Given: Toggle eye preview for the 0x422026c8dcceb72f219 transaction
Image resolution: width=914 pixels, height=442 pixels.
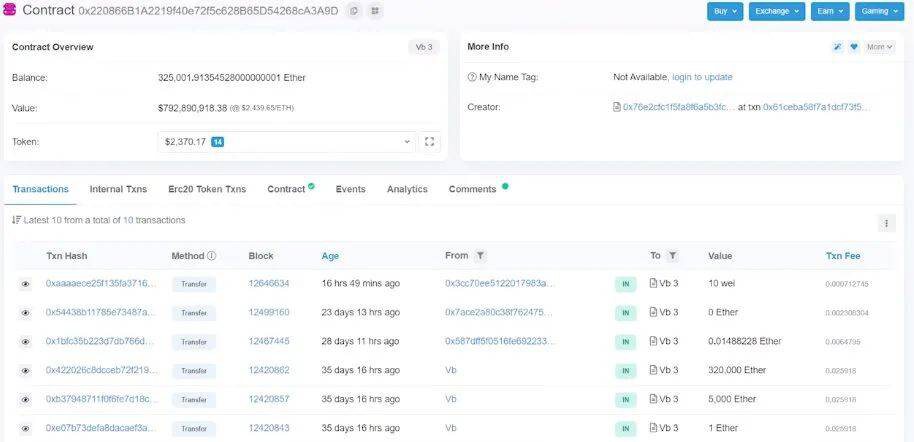Looking at the screenshot, I should [x=25, y=371].
